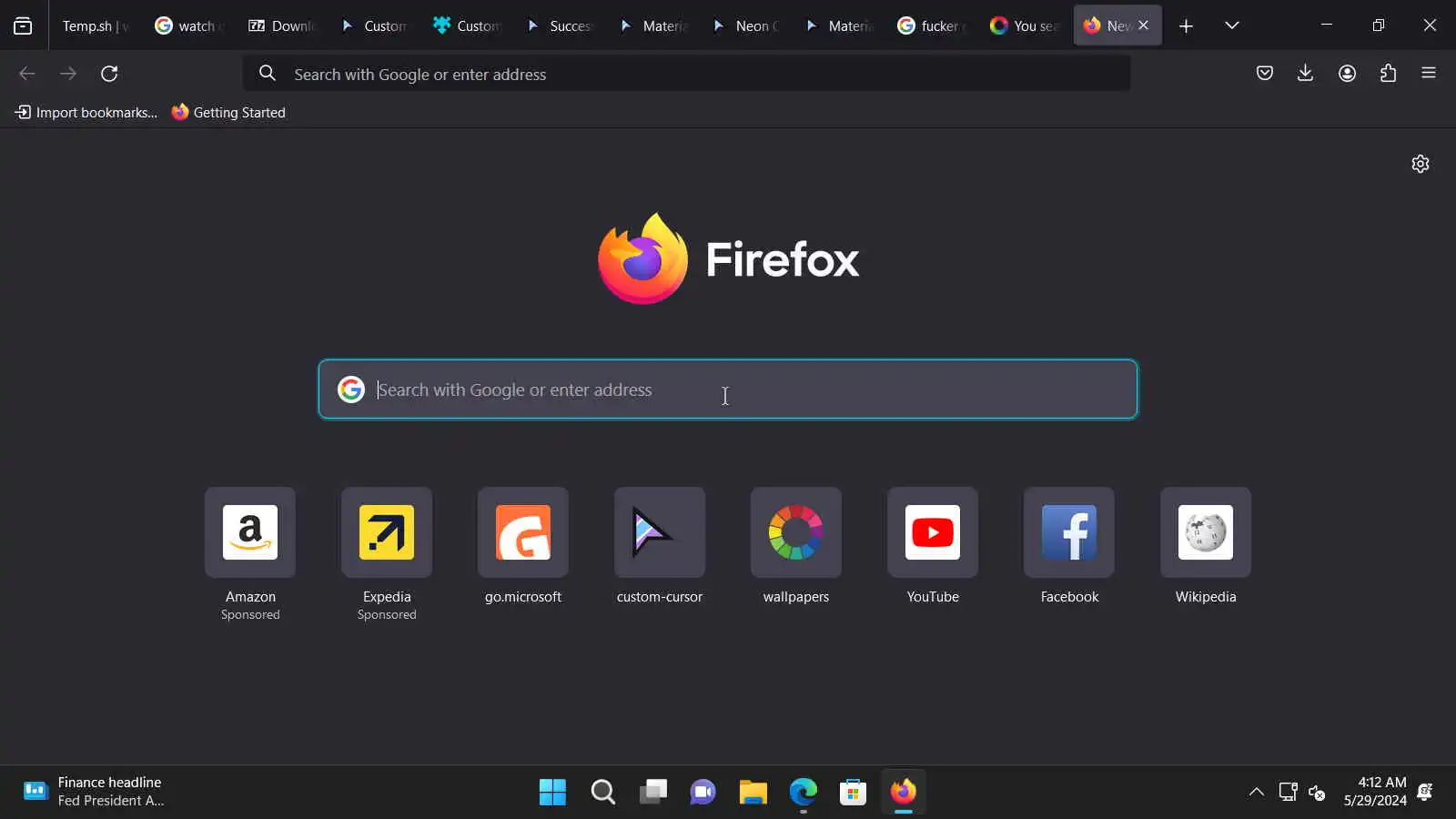The width and height of the screenshot is (1456, 819).
Task: Launch Microsoft Edge from the taskbar
Action: (x=803, y=793)
